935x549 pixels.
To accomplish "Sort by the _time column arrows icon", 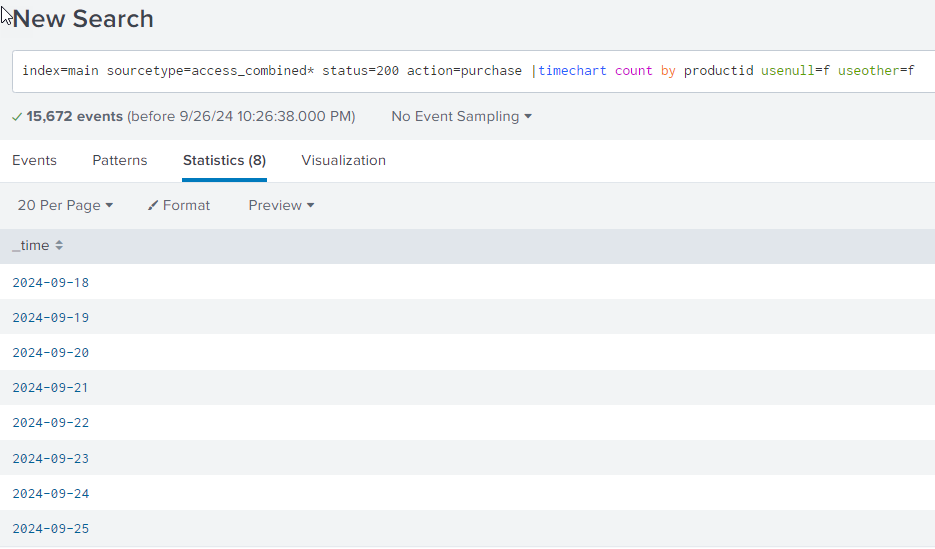I will pyautogui.click(x=59, y=246).
